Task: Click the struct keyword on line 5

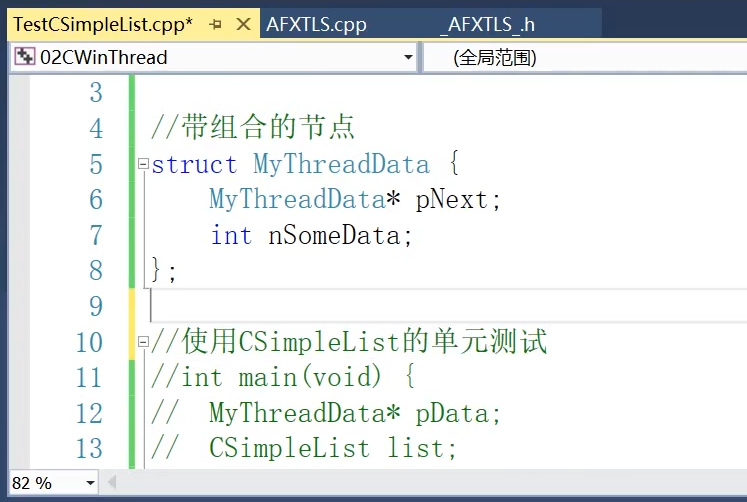Action: pyautogui.click(x=194, y=164)
